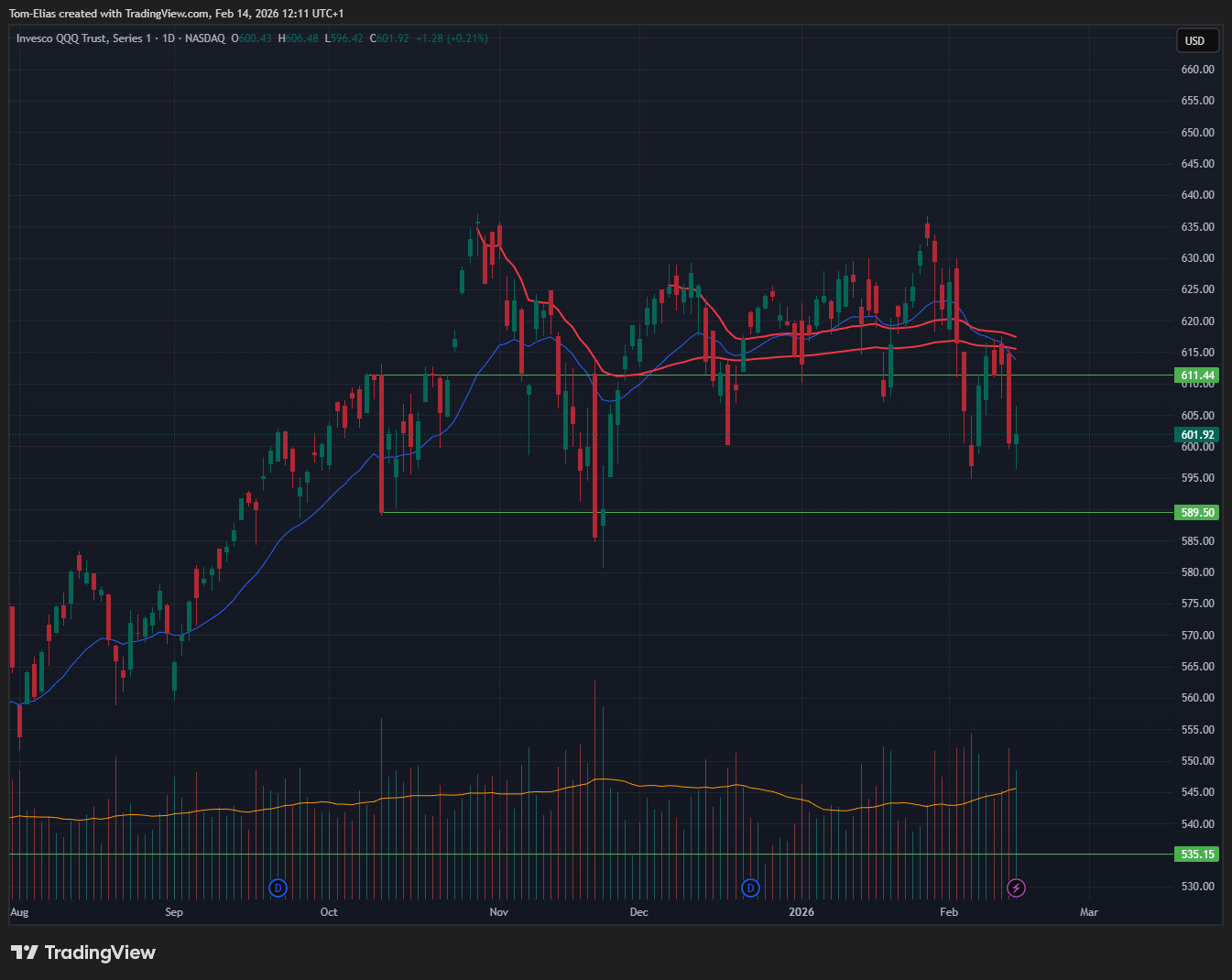1232x980 pixels.
Task: Click the 550.00 price axis label
Action: point(1197,761)
